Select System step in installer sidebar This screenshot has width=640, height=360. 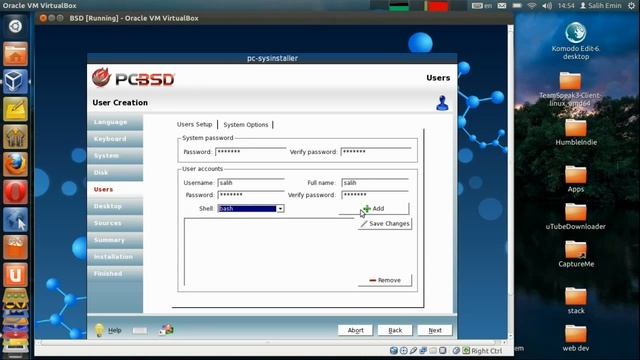click(115, 156)
